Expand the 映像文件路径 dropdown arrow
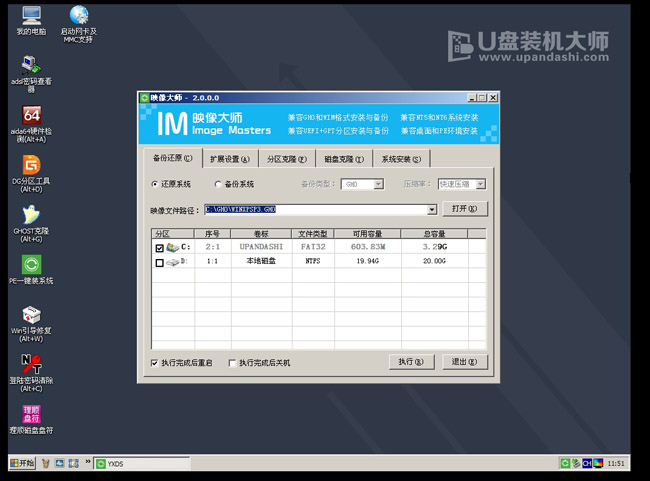650x481 pixels. tap(432, 210)
